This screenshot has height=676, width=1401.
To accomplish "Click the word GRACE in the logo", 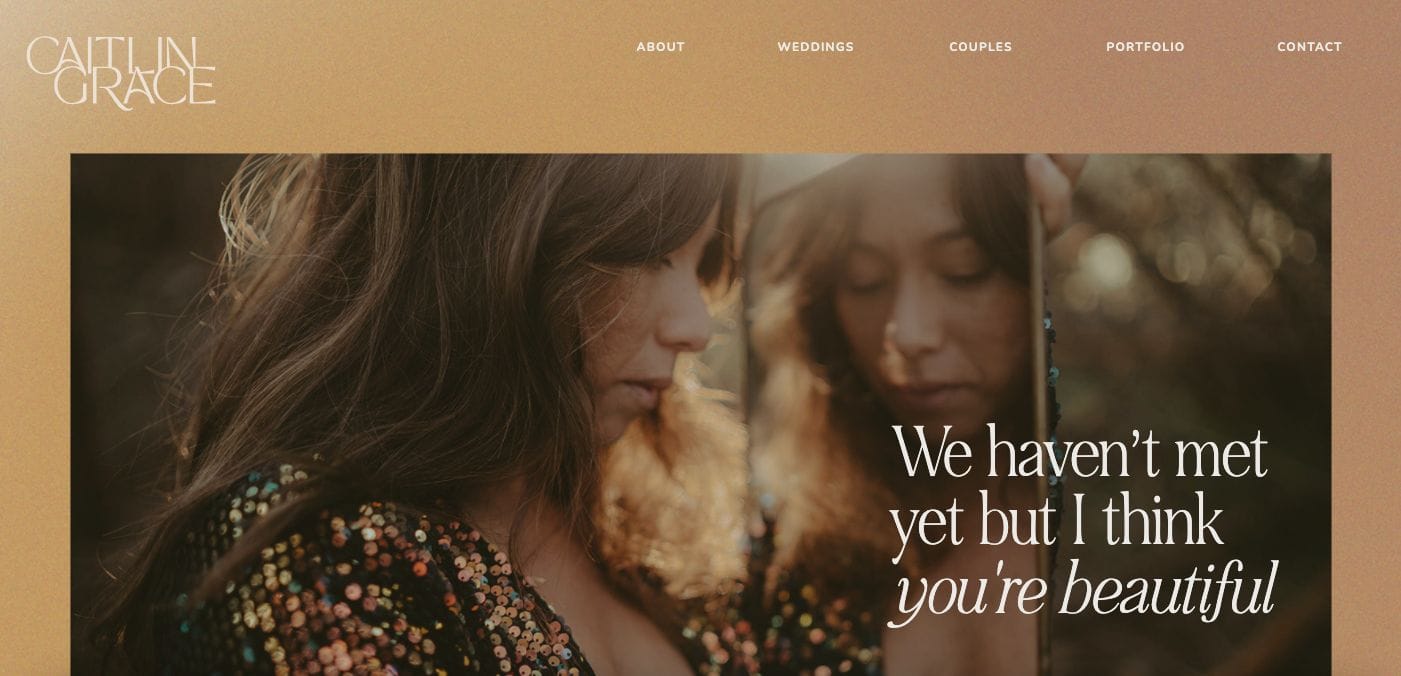I will pyautogui.click(x=135, y=88).
